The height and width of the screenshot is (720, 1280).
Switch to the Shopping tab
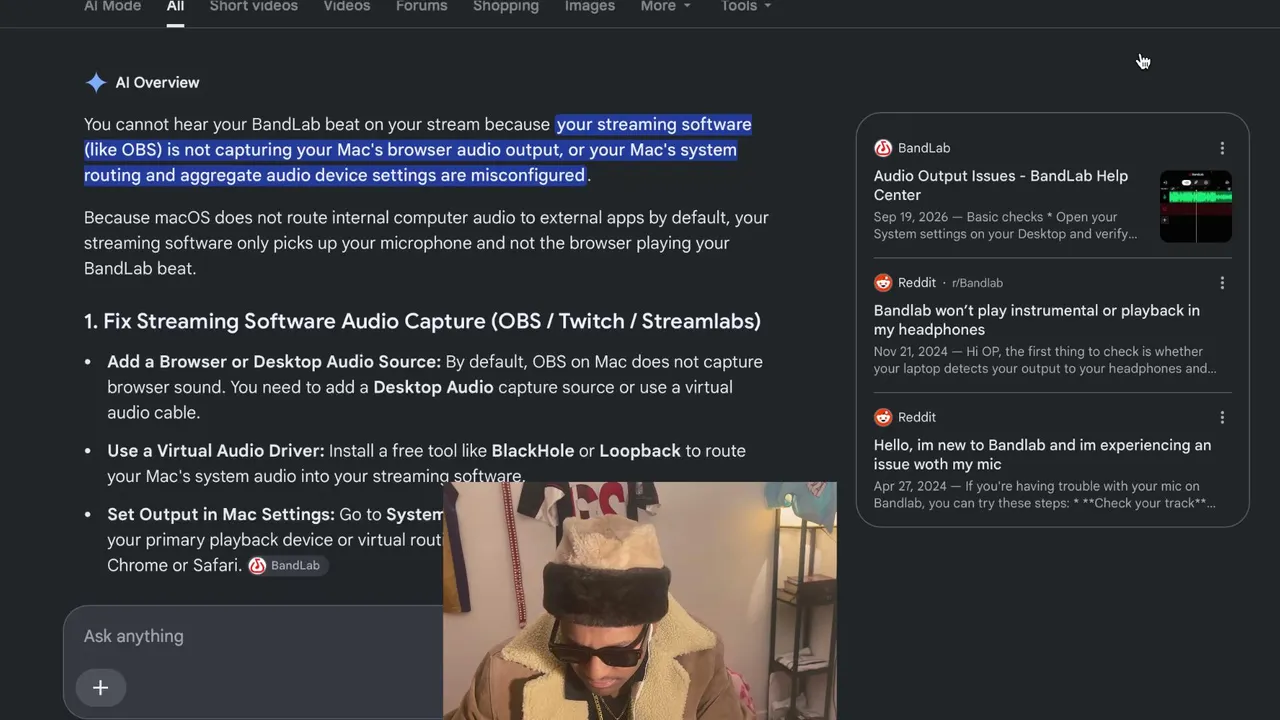(x=506, y=7)
